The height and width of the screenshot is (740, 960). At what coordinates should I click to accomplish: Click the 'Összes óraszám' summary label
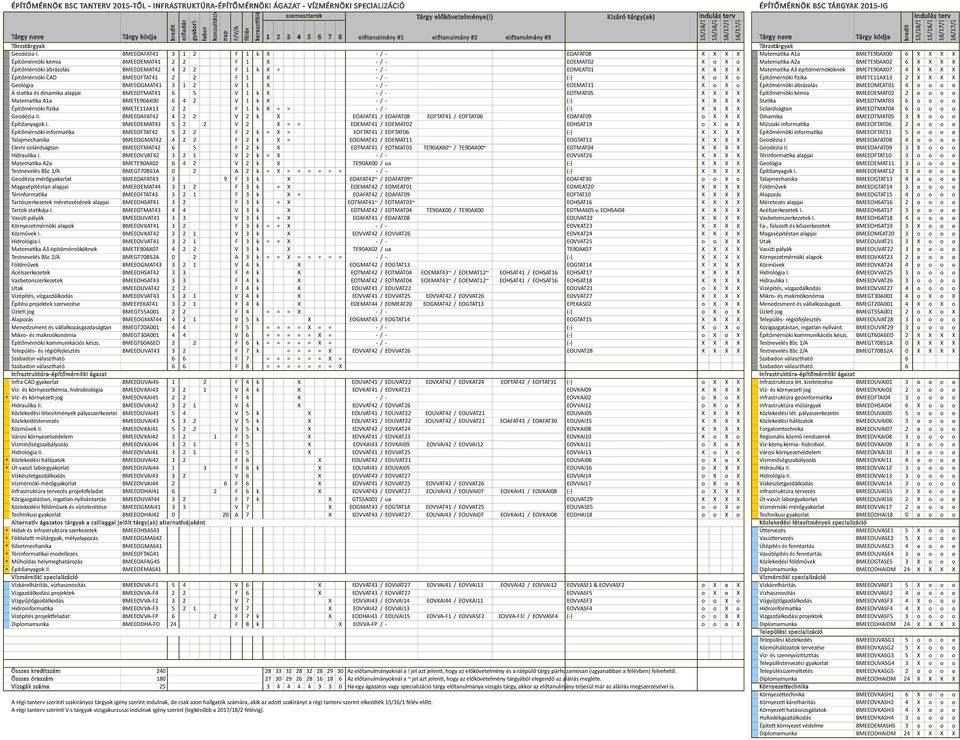tap(32, 679)
